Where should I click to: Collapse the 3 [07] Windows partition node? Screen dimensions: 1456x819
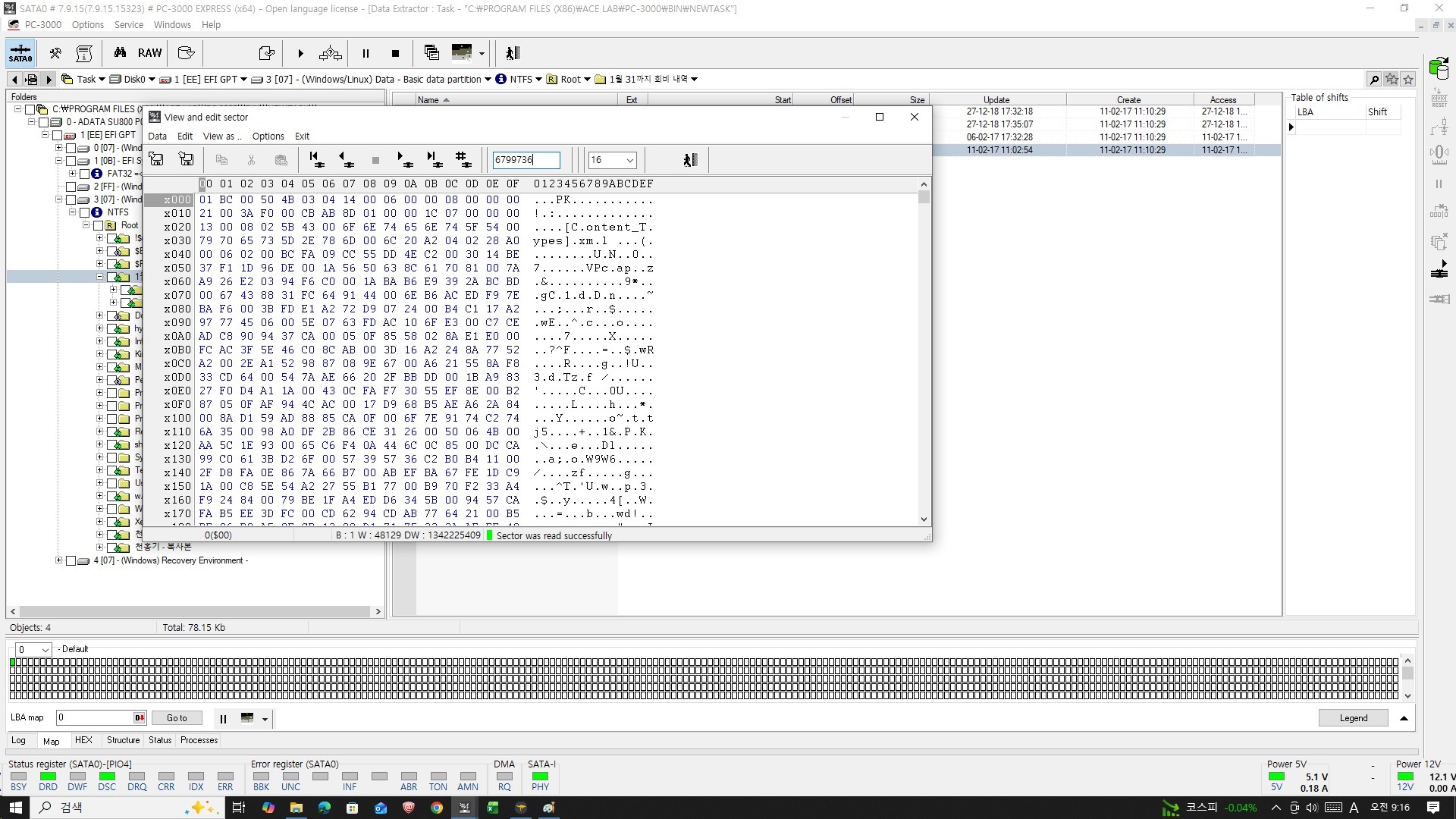[x=59, y=199]
